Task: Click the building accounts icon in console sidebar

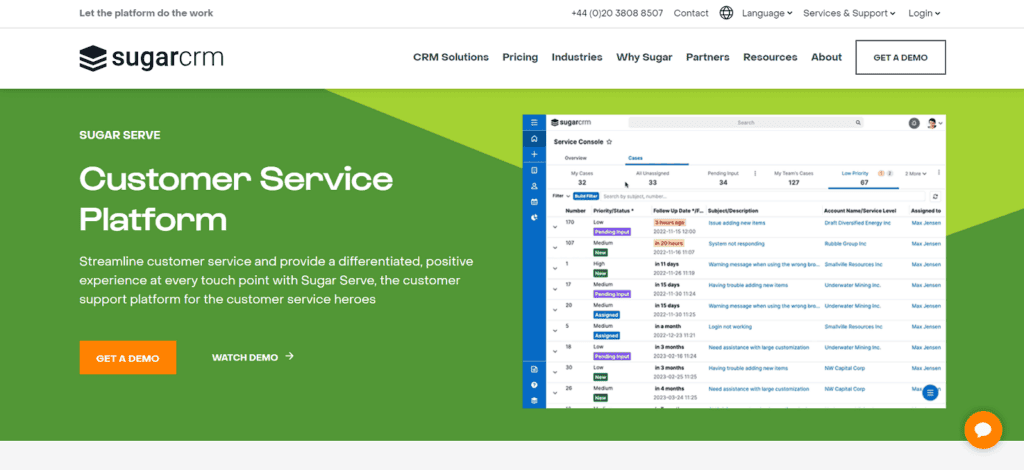Action: pos(534,170)
